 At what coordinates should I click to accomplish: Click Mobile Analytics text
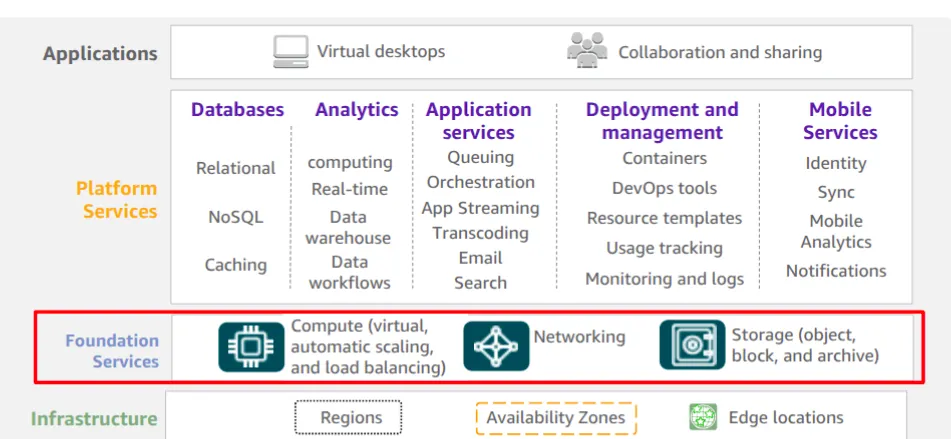pos(836,232)
